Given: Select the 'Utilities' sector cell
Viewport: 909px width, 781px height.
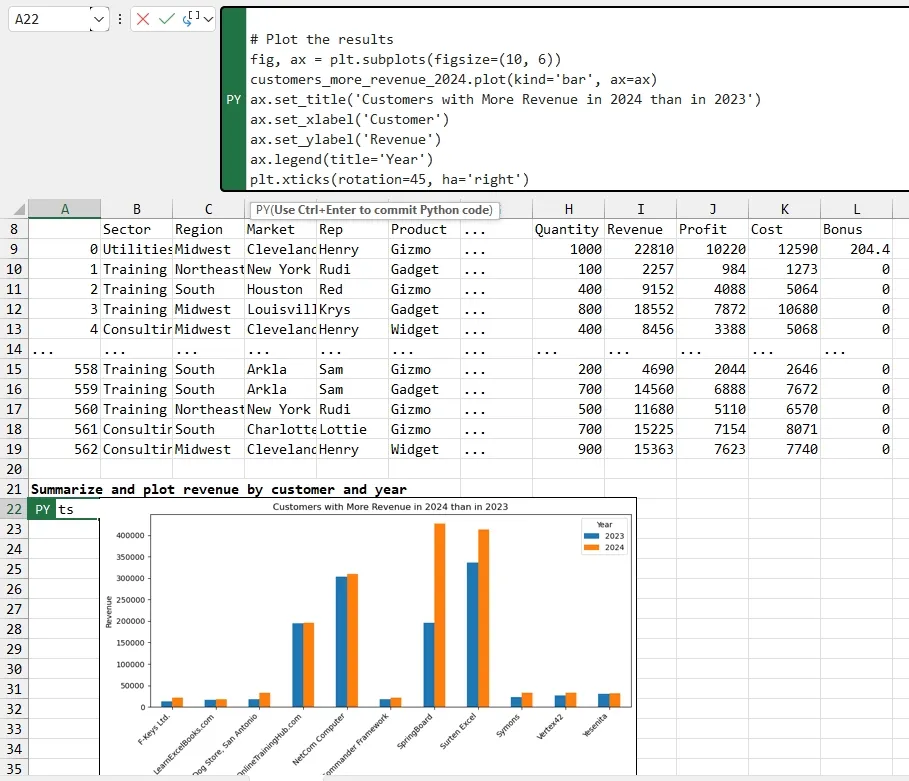Looking at the screenshot, I should point(136,249).
